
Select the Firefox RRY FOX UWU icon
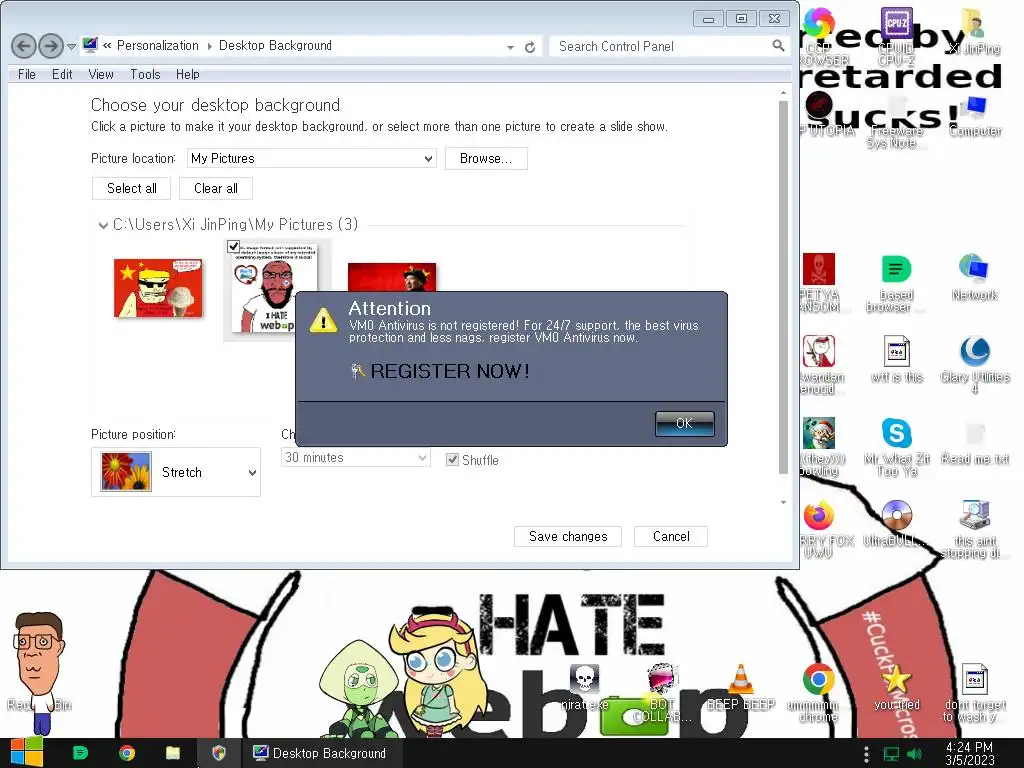pyautogui.click(x=819, y=529)
